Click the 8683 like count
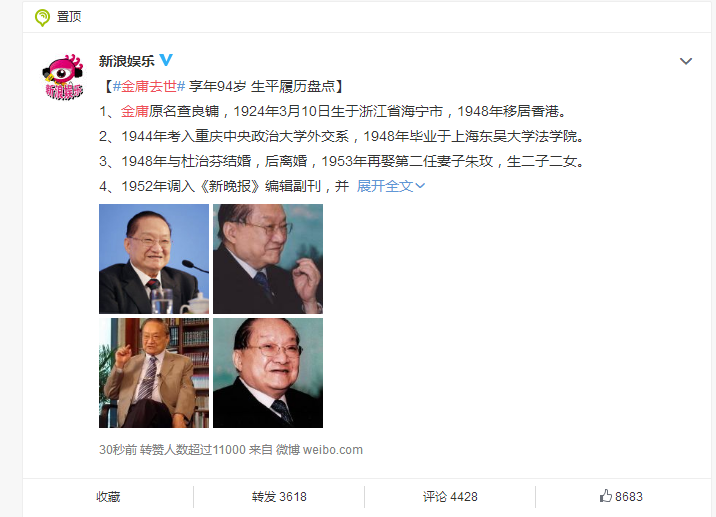716x517 pixels. (x=629, y=496)
